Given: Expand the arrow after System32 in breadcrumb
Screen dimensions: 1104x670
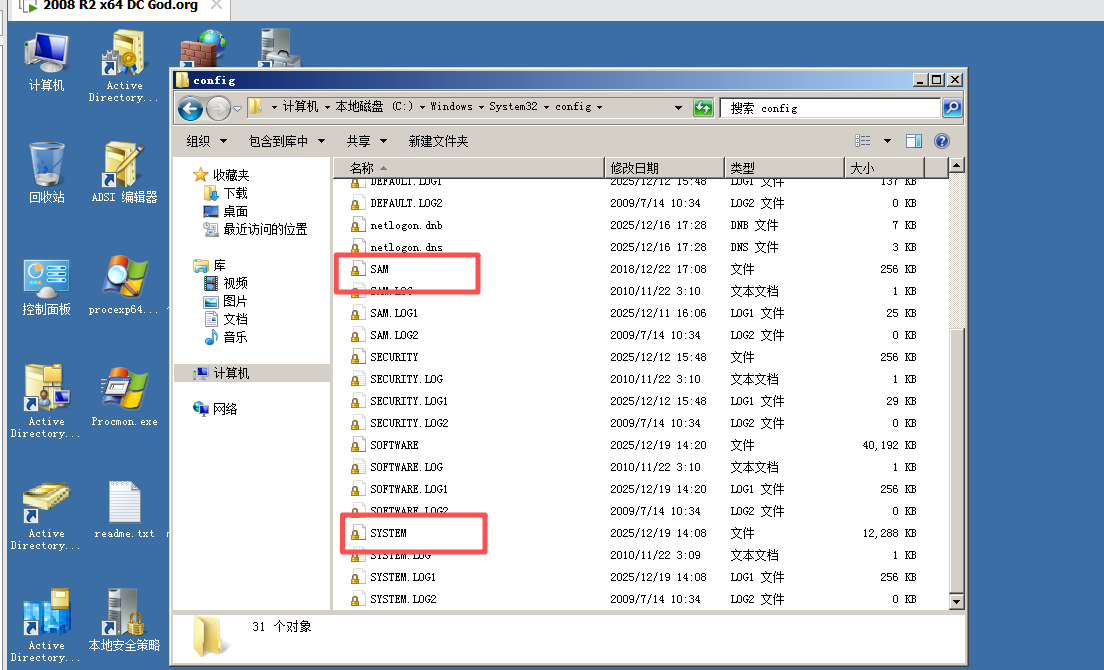Looking at the screenshot, I should 546,107.
